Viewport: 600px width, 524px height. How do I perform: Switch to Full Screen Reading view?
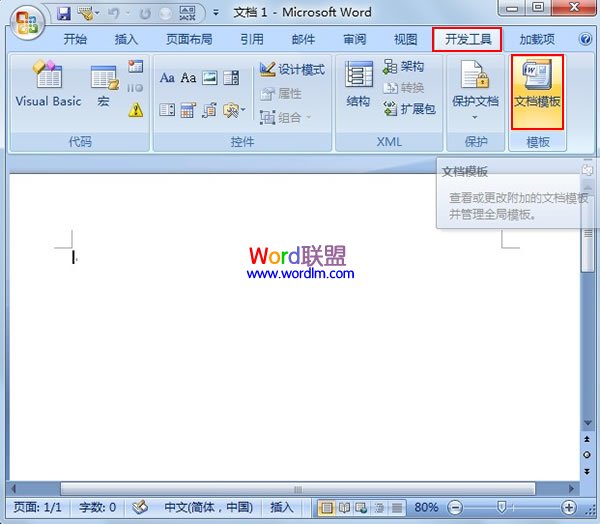[x=344, y=508]
